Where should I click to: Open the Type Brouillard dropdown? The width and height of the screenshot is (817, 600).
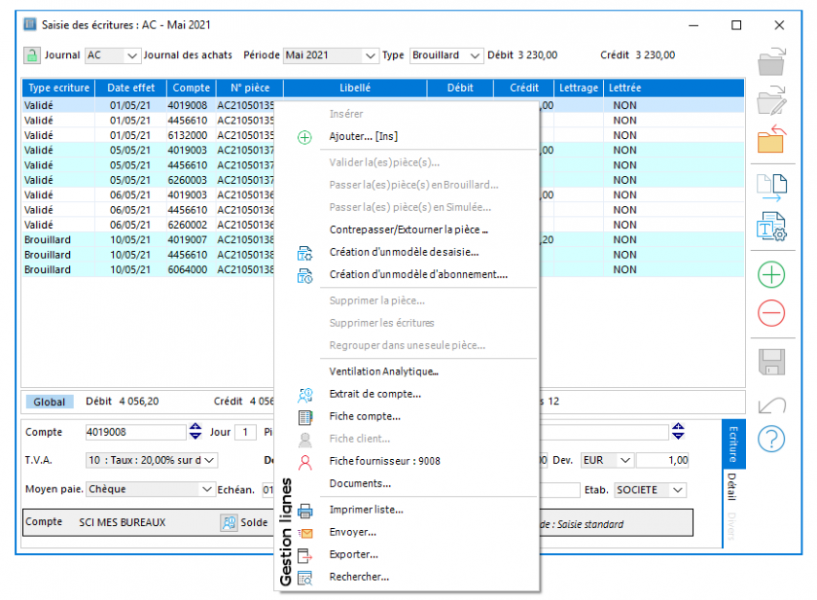click(474, 55)
